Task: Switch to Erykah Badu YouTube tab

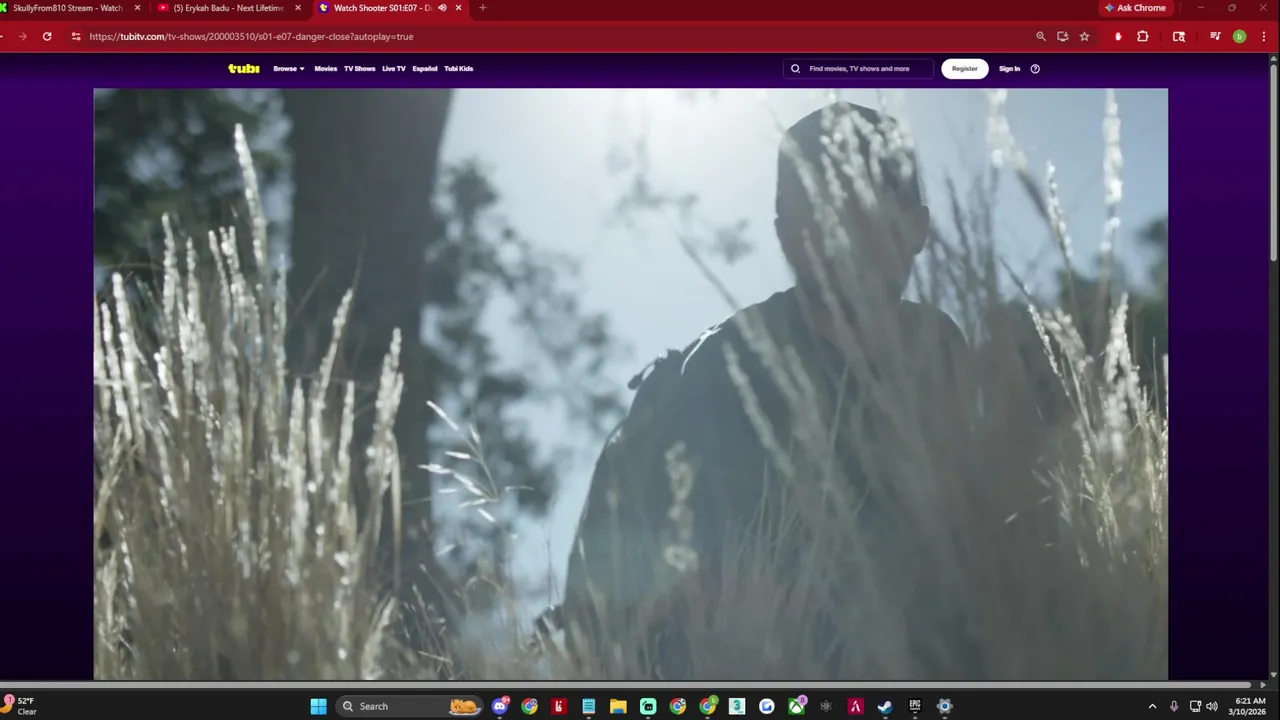Action: point(228,8)
